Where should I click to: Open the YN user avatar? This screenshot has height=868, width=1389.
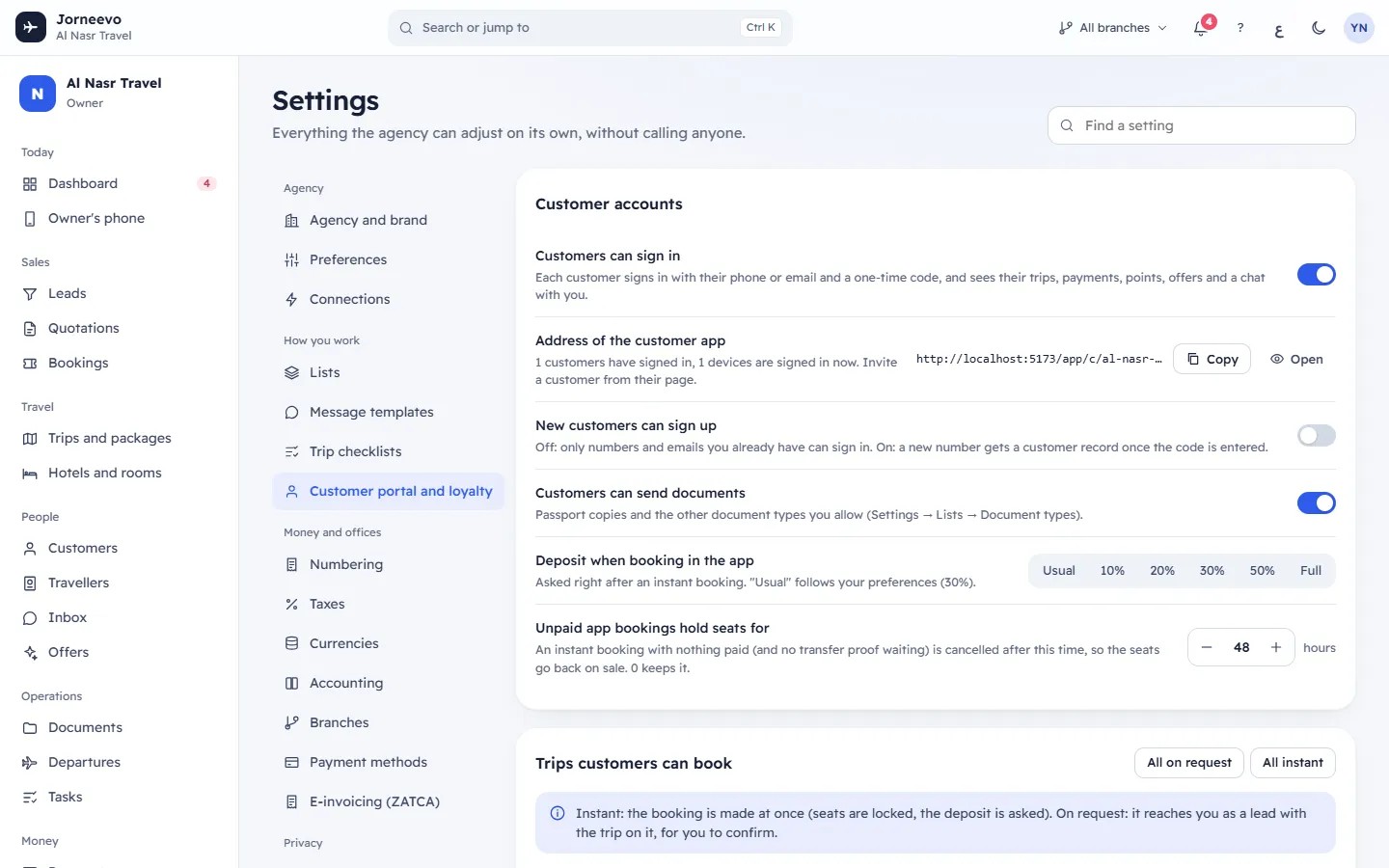pos(1359,28)
